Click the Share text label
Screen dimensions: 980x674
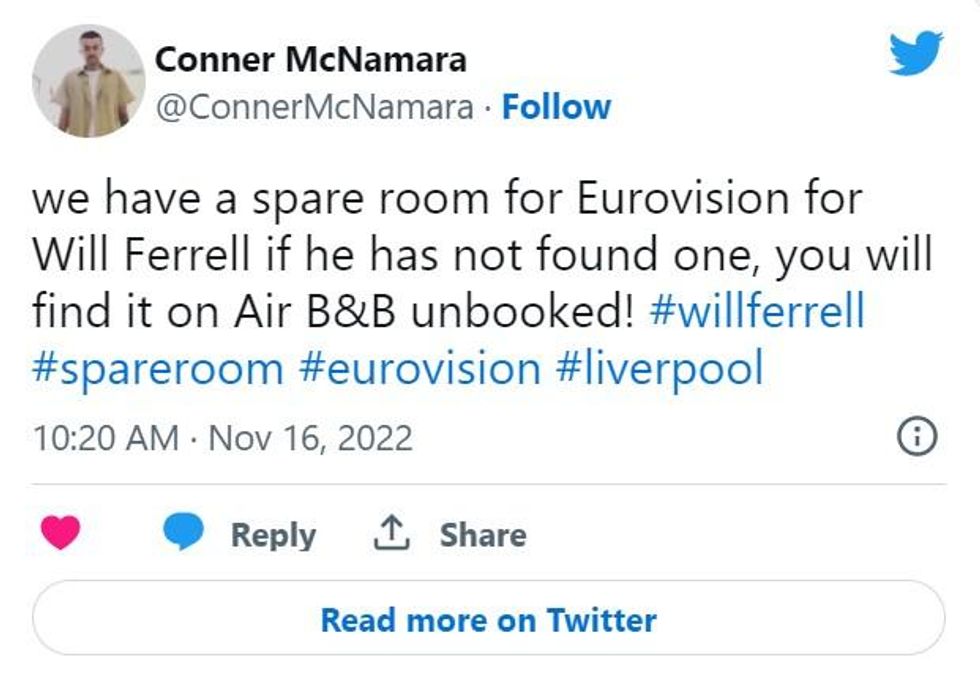[x=482, y=534]
